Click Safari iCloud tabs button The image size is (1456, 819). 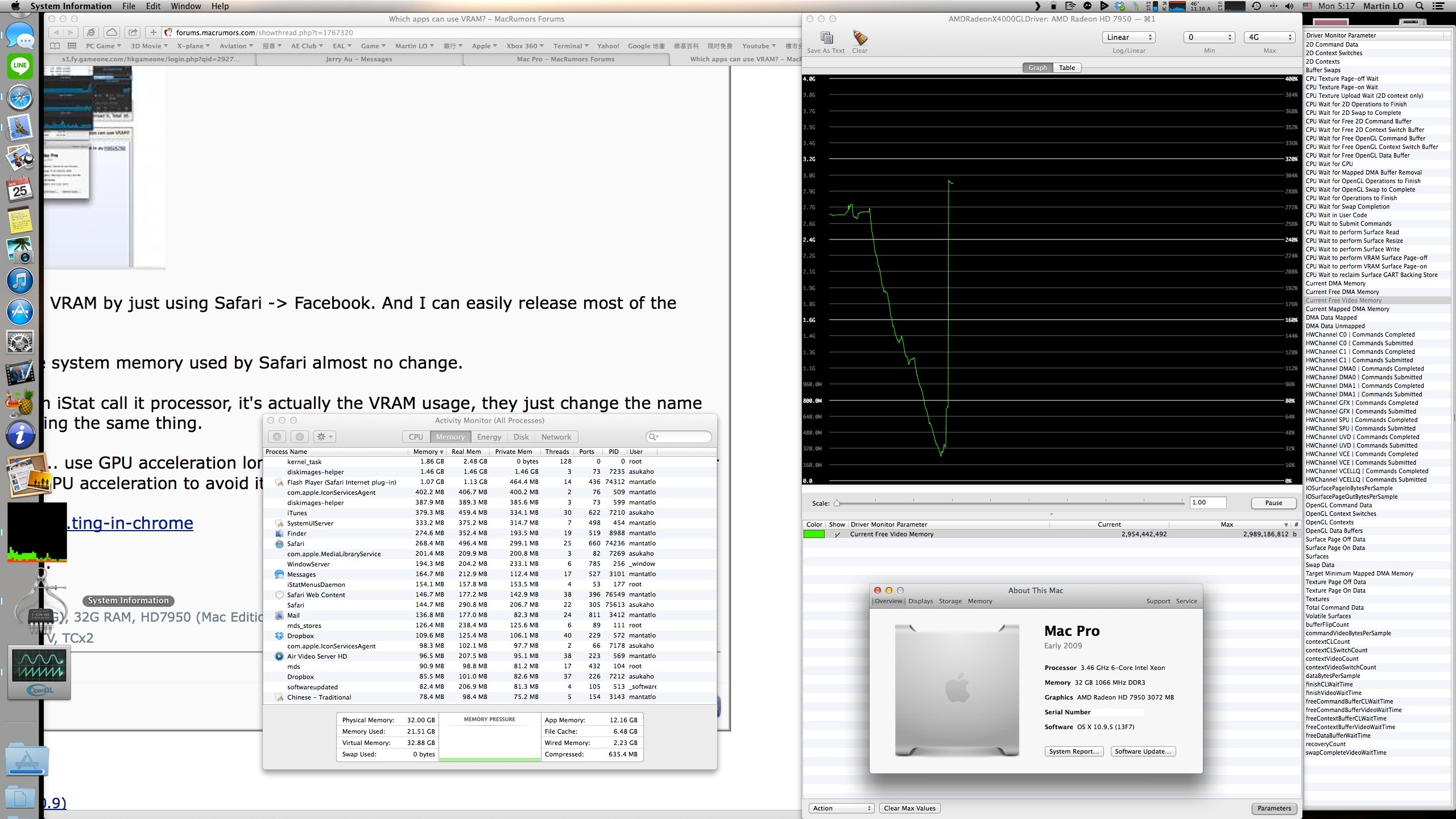point(112,32)
